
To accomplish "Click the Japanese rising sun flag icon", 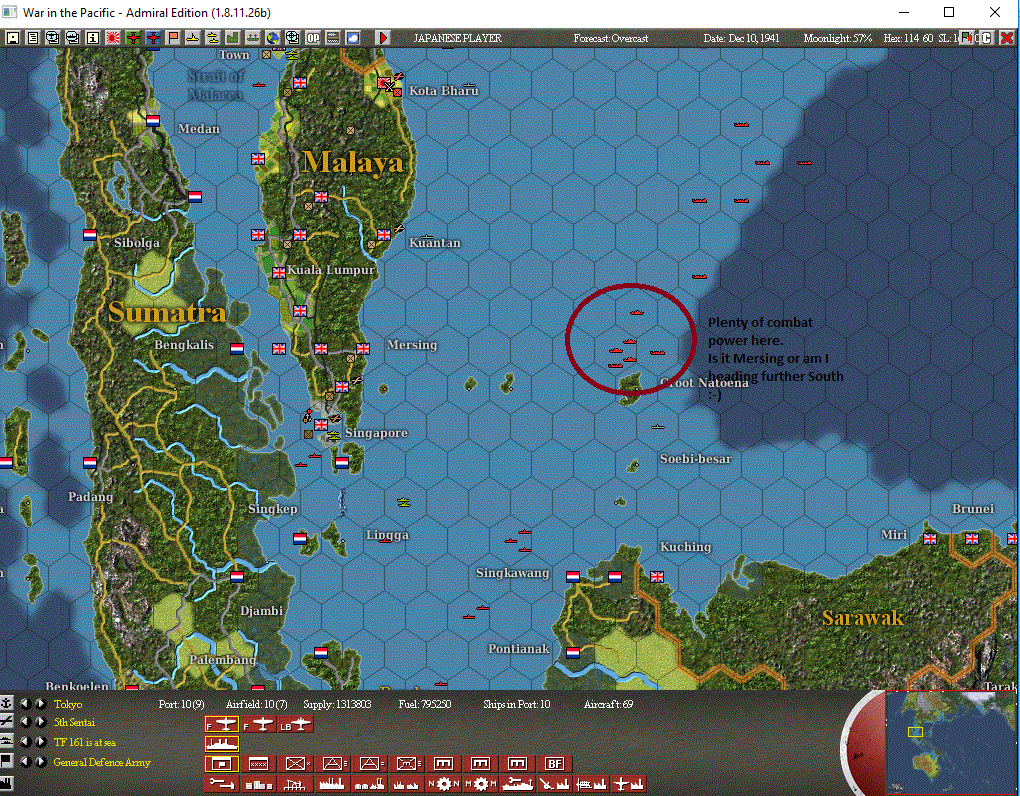I will pyautogui.click(x=113, y=38).
